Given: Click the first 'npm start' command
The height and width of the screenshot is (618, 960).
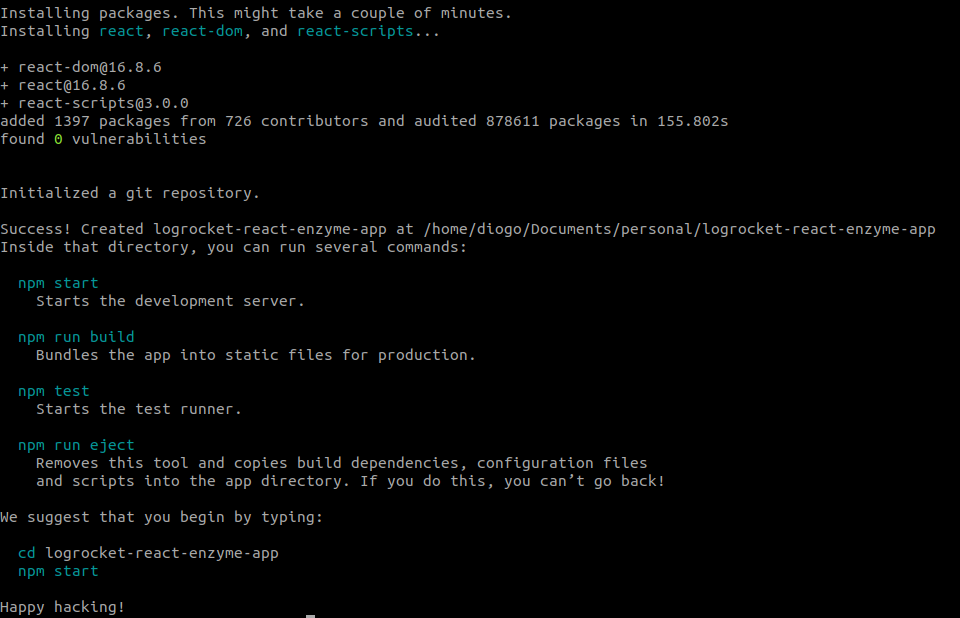Looking at the screenshot, I should click(x=58, y=283).
